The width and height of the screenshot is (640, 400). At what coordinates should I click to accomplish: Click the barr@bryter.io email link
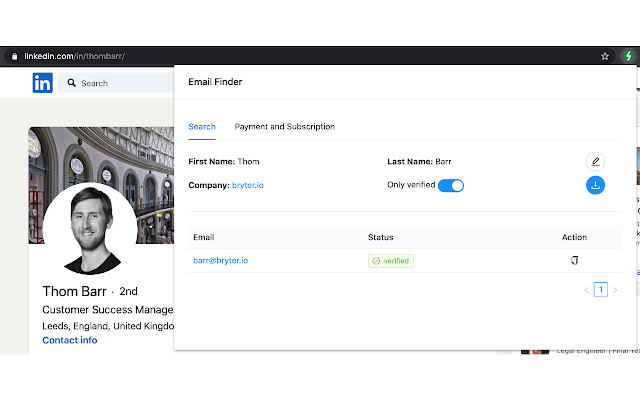tap(220, 260)
